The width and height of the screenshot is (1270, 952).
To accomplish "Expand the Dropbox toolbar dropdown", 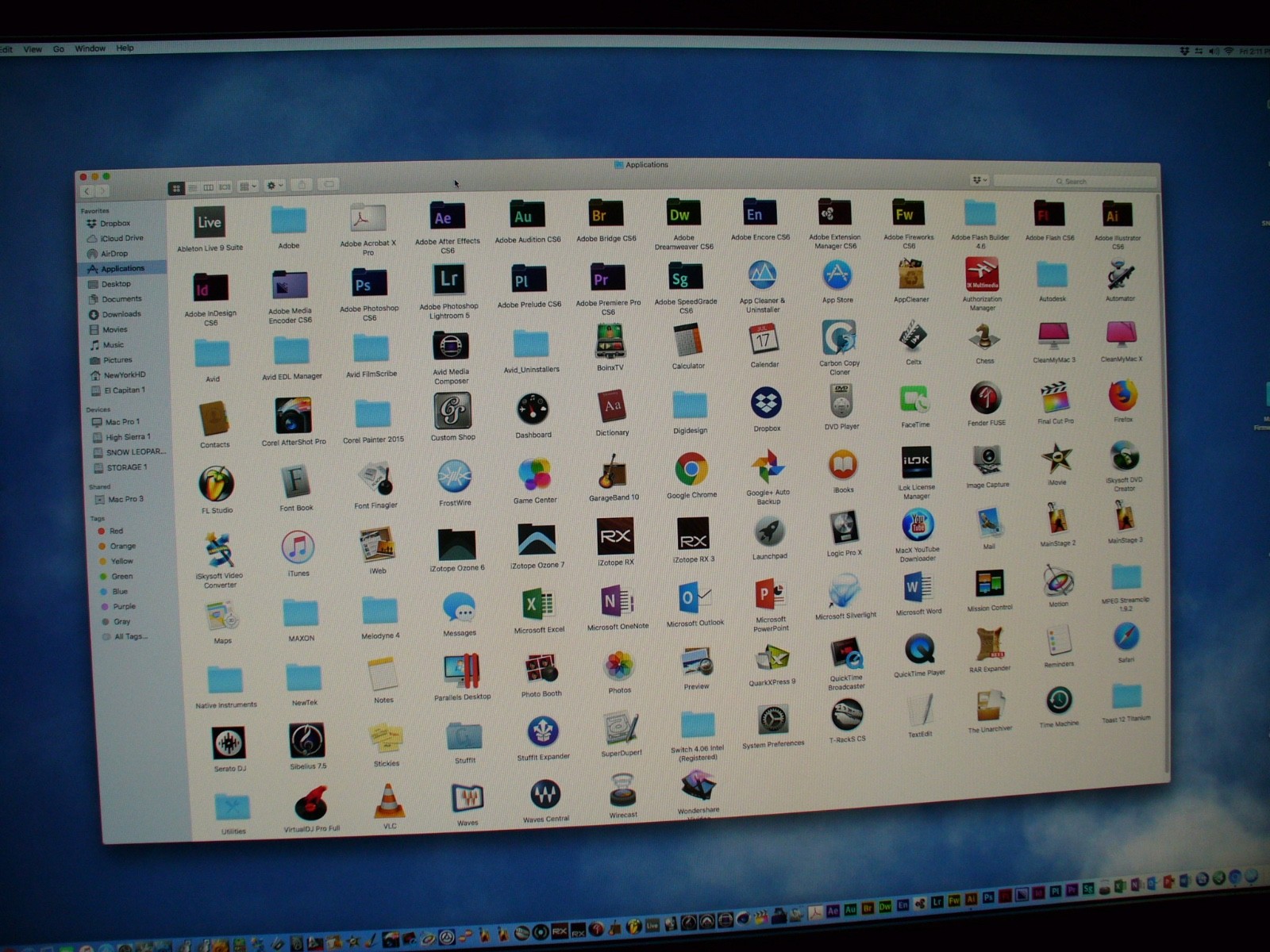I will 979,180.
